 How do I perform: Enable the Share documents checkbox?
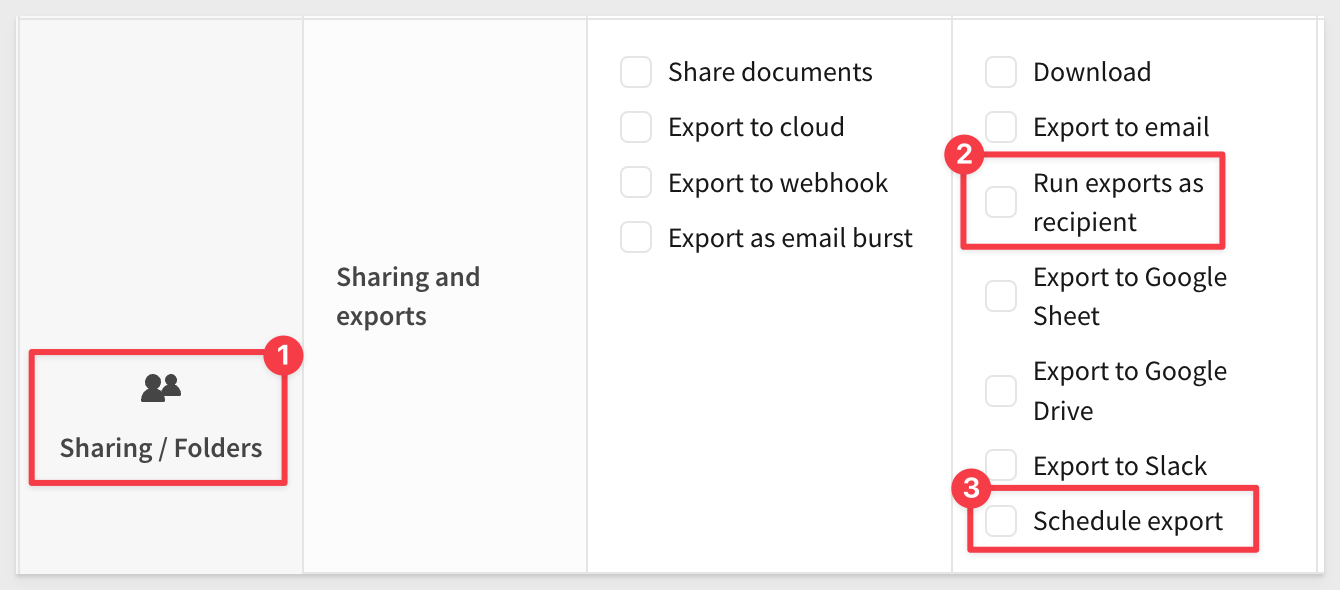(x=636, y=72)
